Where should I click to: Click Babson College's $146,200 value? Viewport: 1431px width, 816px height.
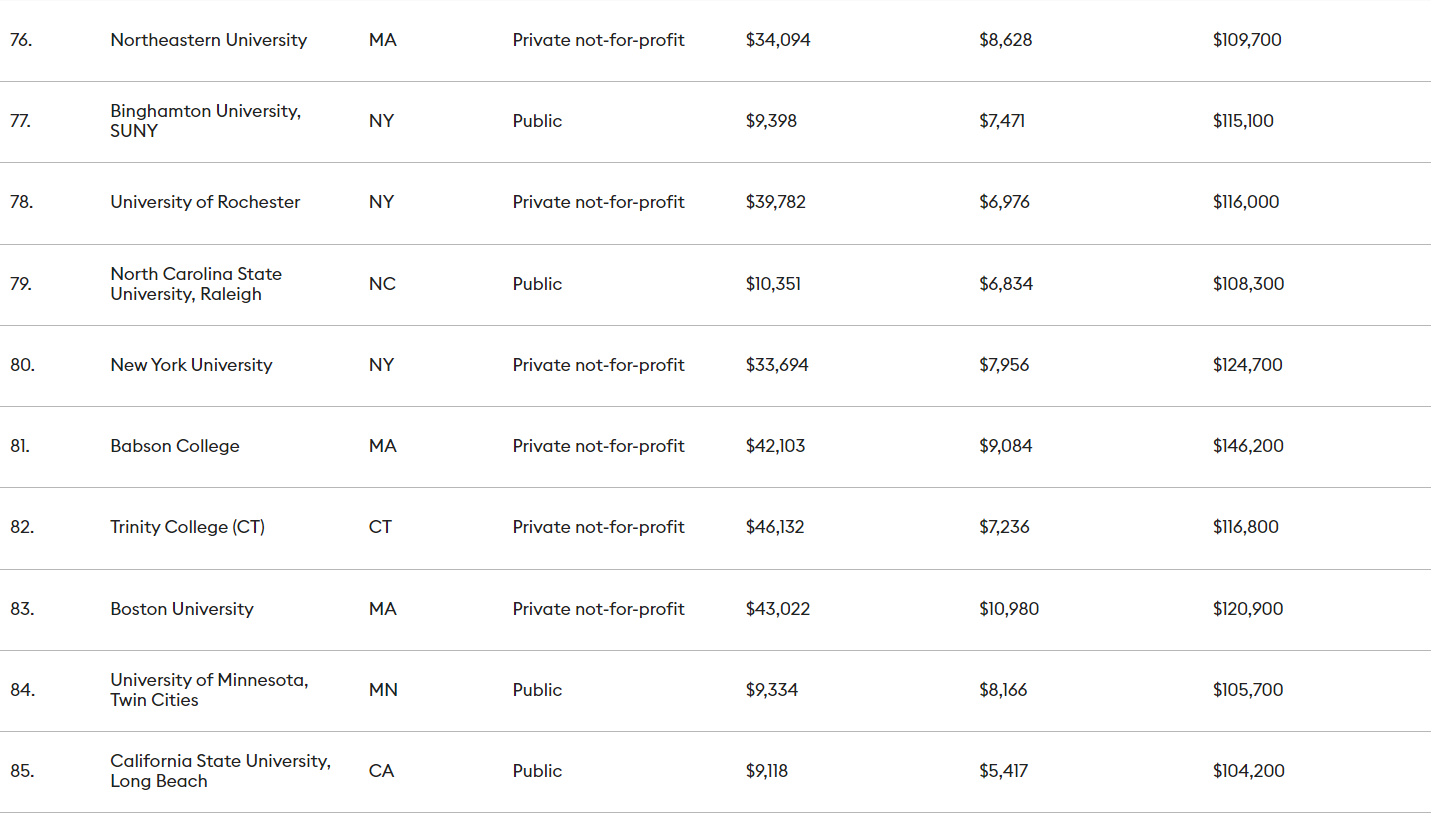click(1248, 446)
